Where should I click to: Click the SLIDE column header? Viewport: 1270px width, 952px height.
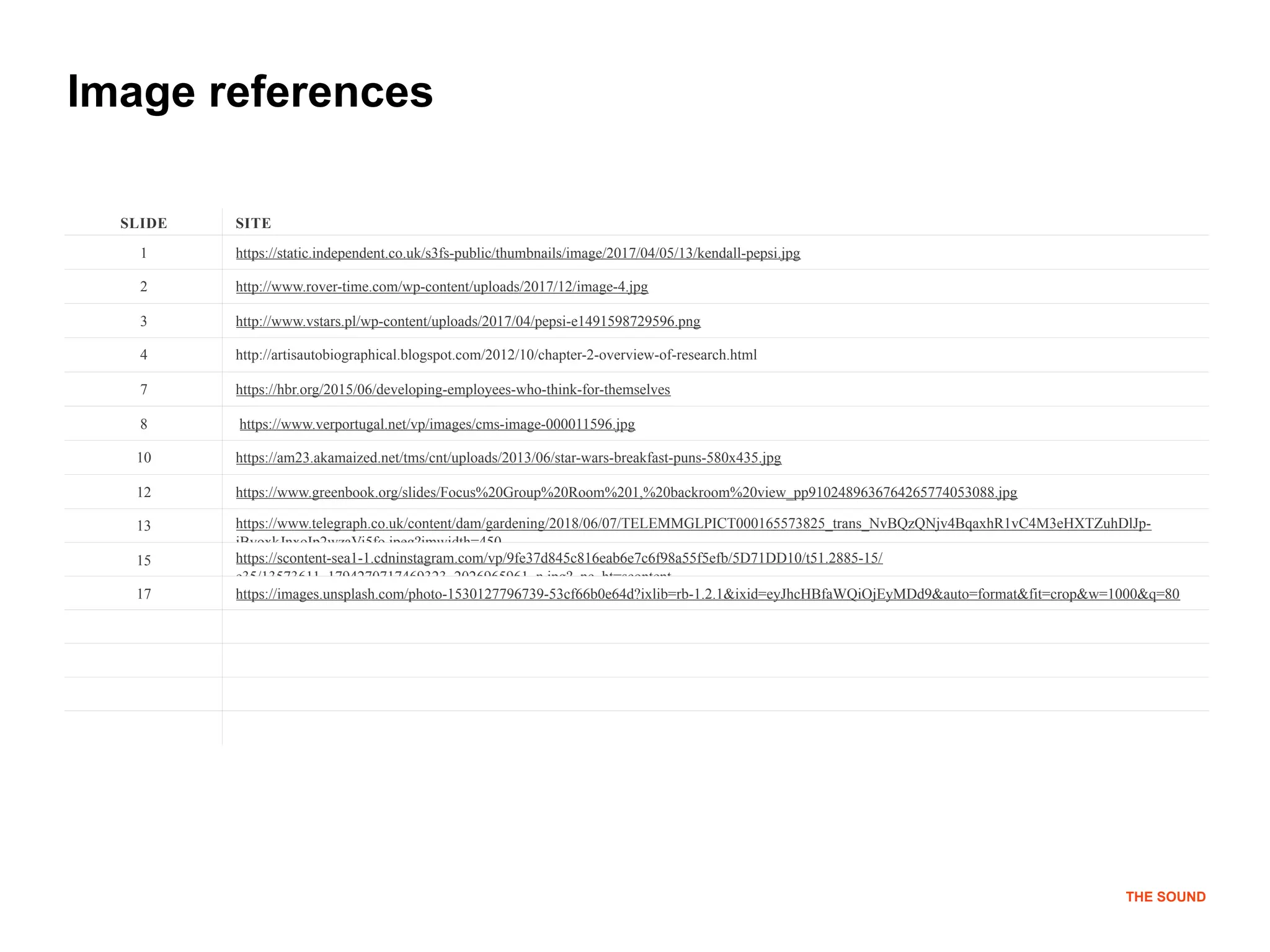pyautogui.click(x=144, y=224)
